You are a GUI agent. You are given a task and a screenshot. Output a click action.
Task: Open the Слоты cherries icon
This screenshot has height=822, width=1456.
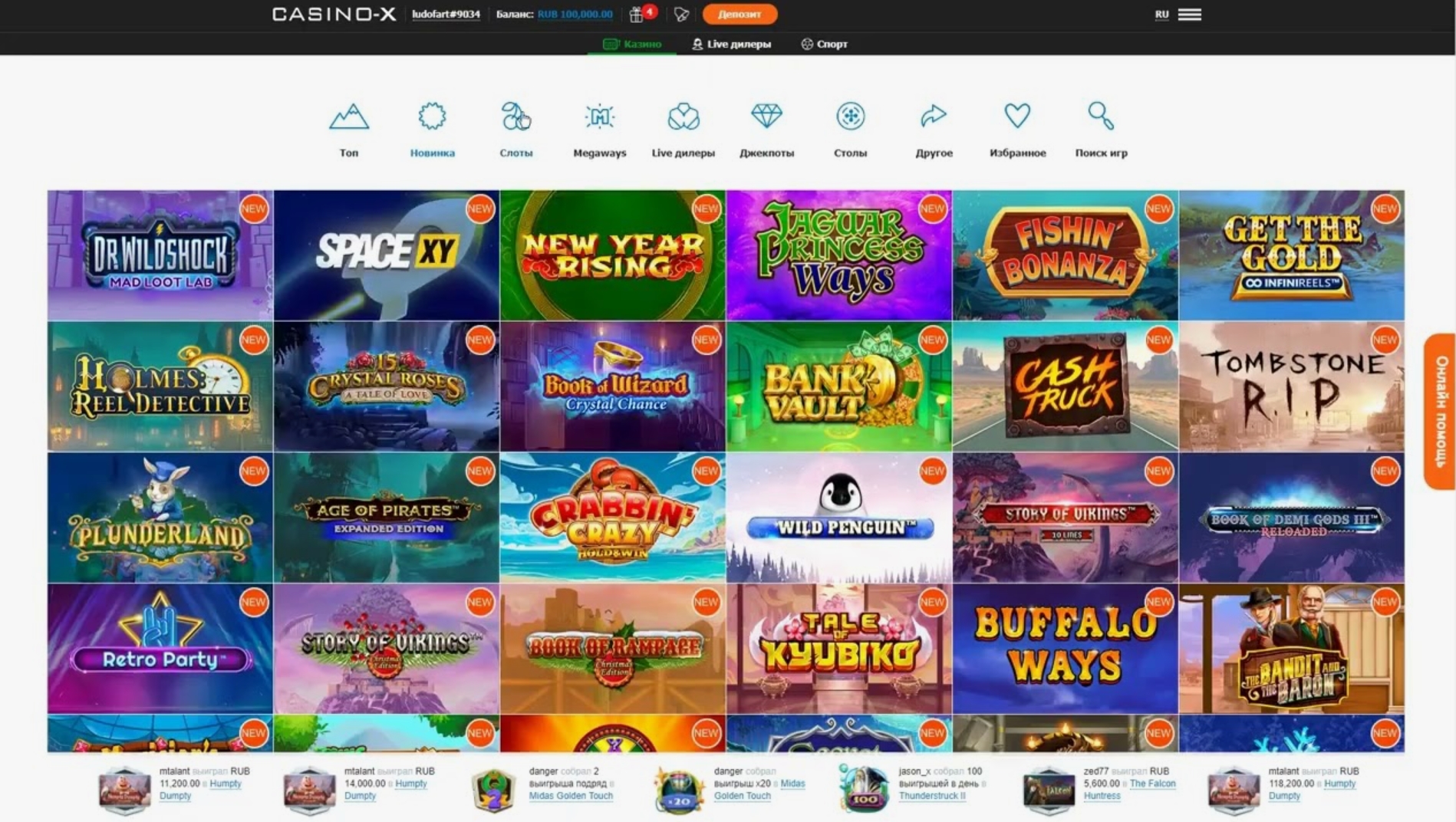pos(516,117)
